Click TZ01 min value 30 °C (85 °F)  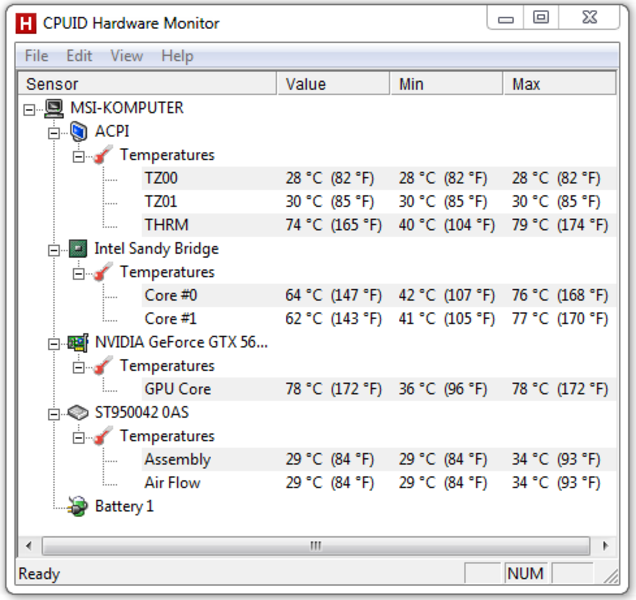pyautogui.click(x=443, y=202)
